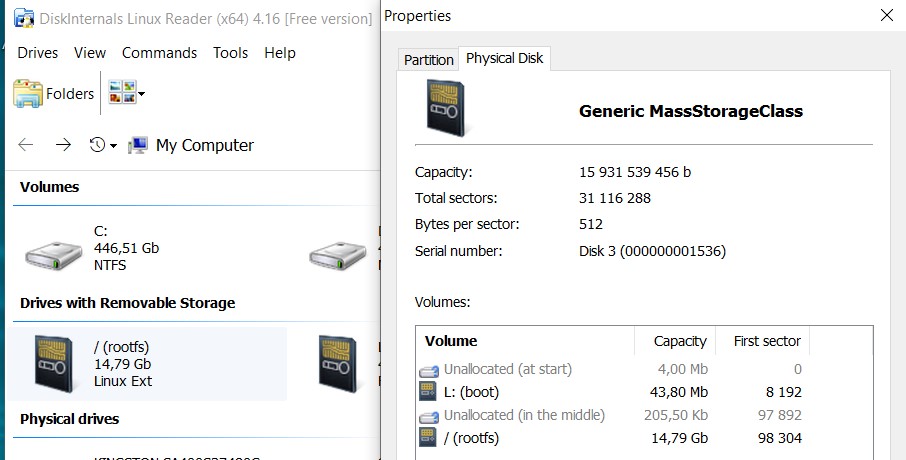Expand the view mode dropdown arrow
Image resolution: width=906 pixels, height=460 pixels.
tap(142, 94)
